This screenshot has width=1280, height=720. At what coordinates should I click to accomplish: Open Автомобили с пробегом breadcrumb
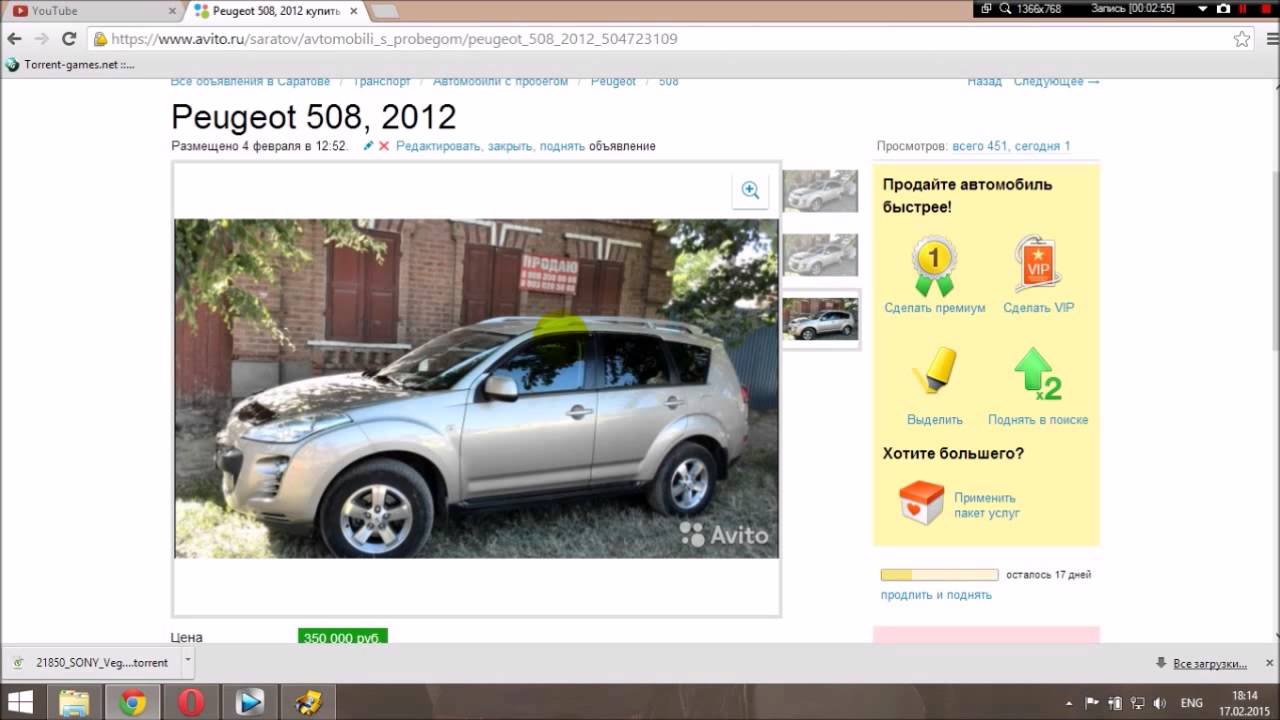coord(500,81)
